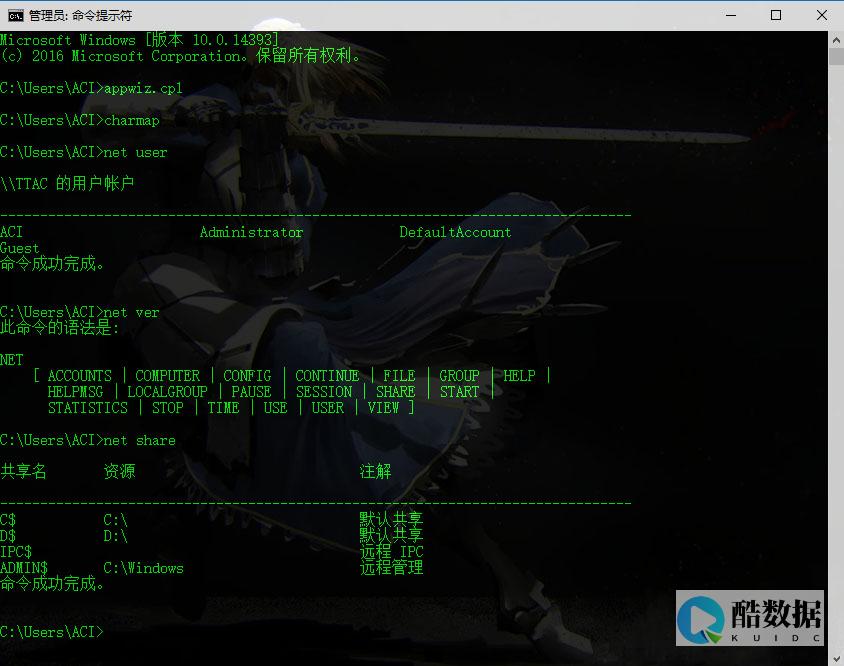
Task: Click the 'STATISTICS' syntax option
Action: (88, 408)
